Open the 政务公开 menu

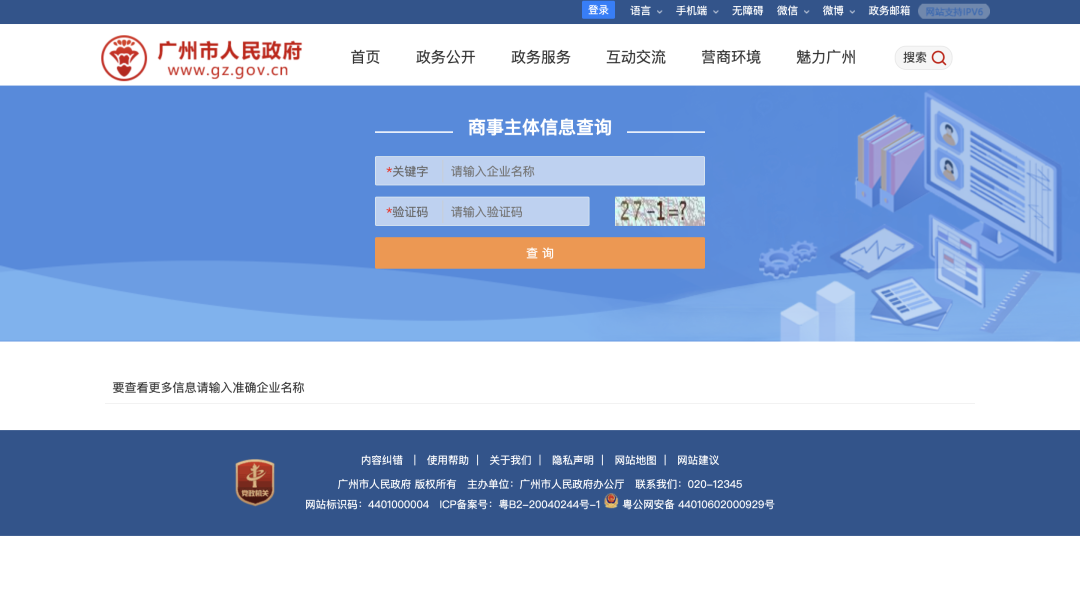pos(444,58)
